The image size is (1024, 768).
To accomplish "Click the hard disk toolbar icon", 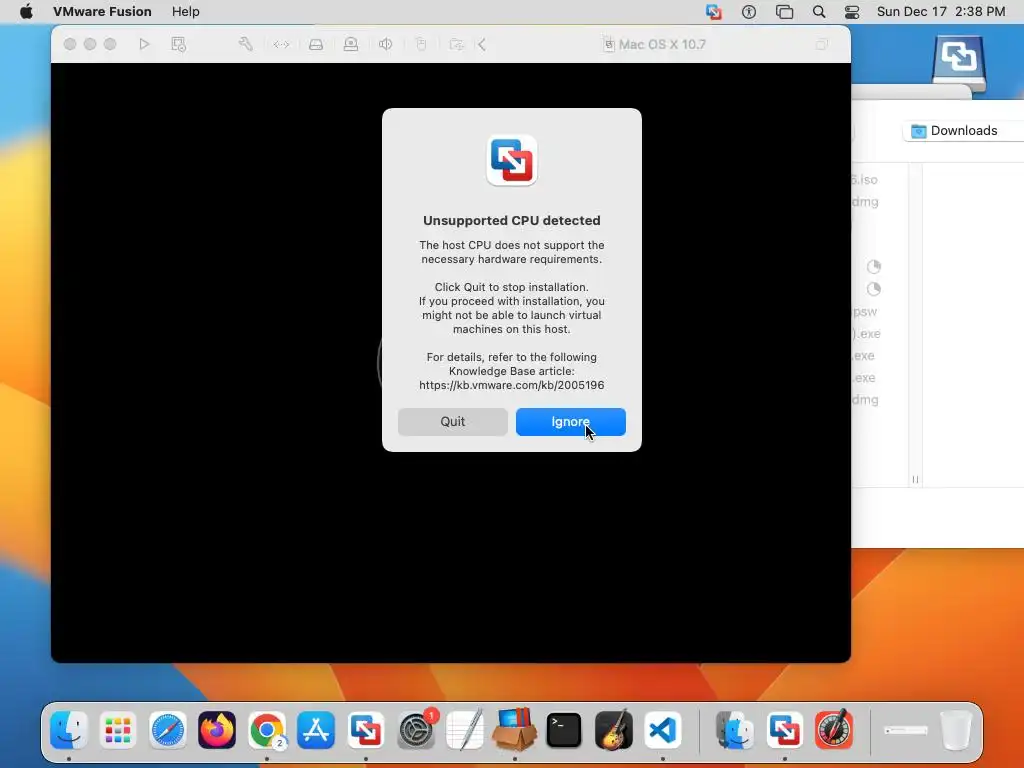I will [316, 44].
